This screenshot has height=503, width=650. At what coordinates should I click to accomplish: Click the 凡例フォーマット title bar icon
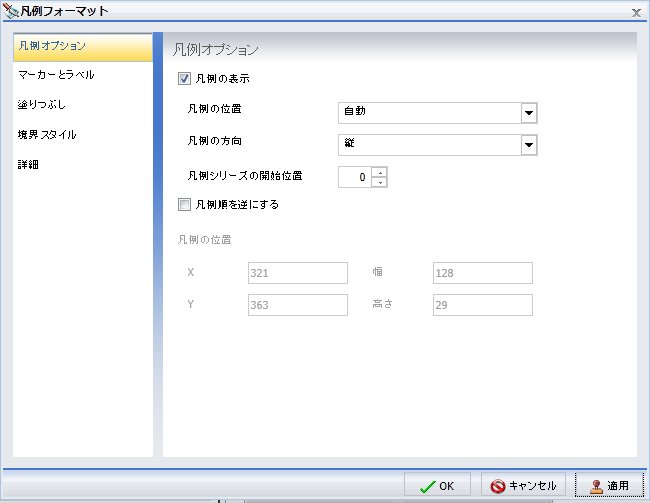tap(10, 11)
